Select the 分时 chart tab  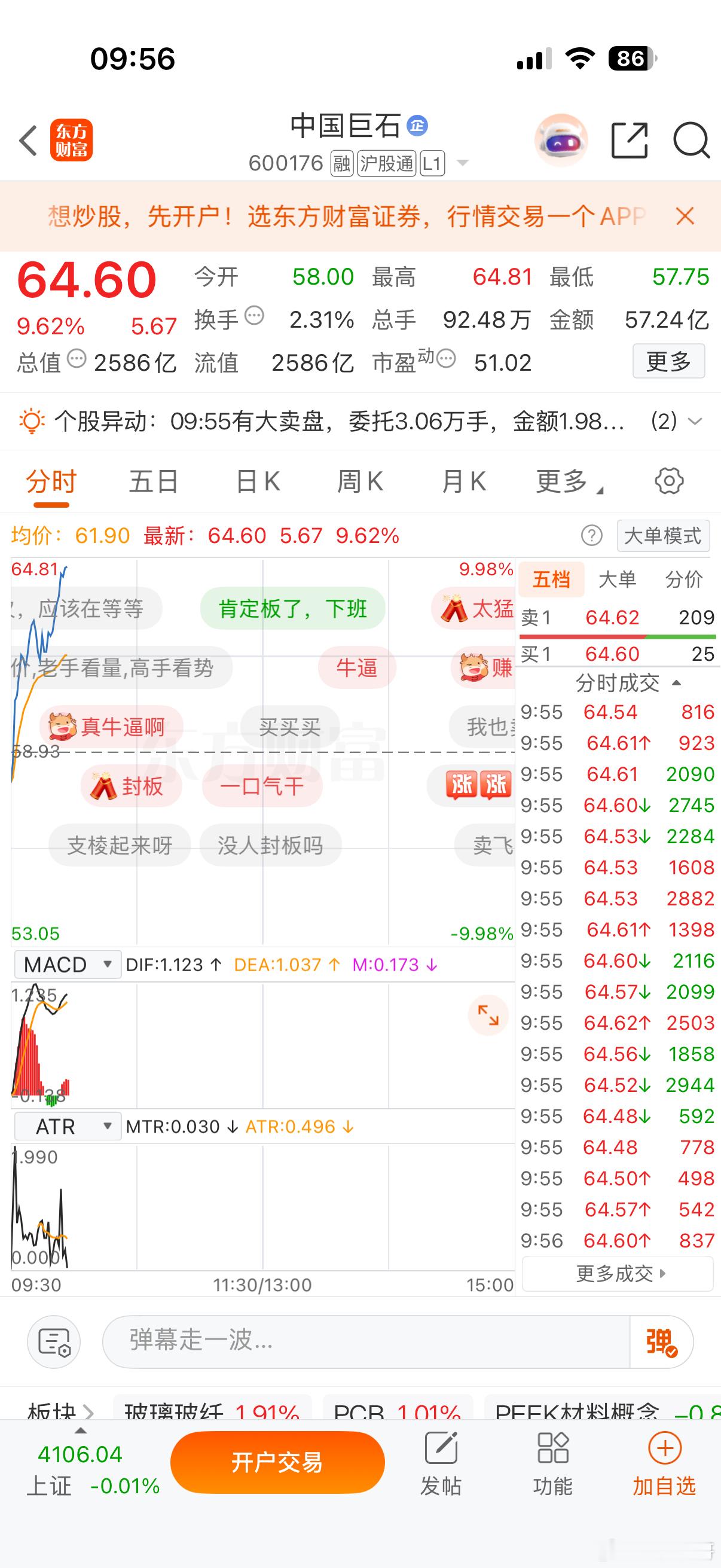pos(51,481)
